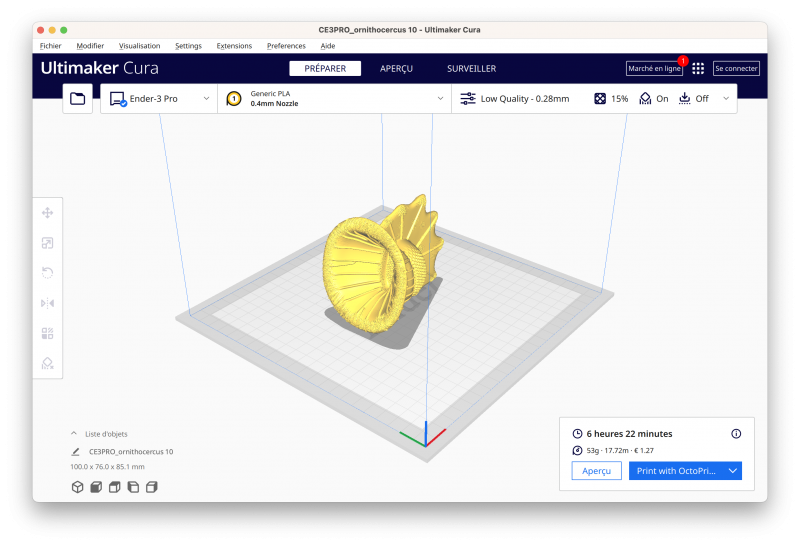Click Se connecter sign-in button

point(736,68)
